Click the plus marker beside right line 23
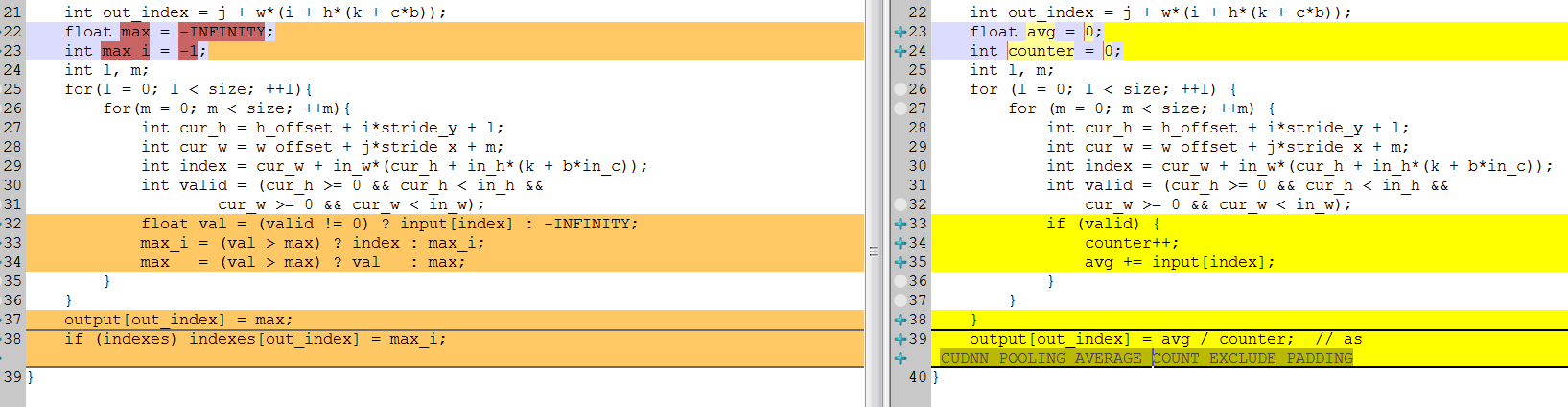Image resolution: width=1568 pixels, height=407 pixels. (901, 32)
